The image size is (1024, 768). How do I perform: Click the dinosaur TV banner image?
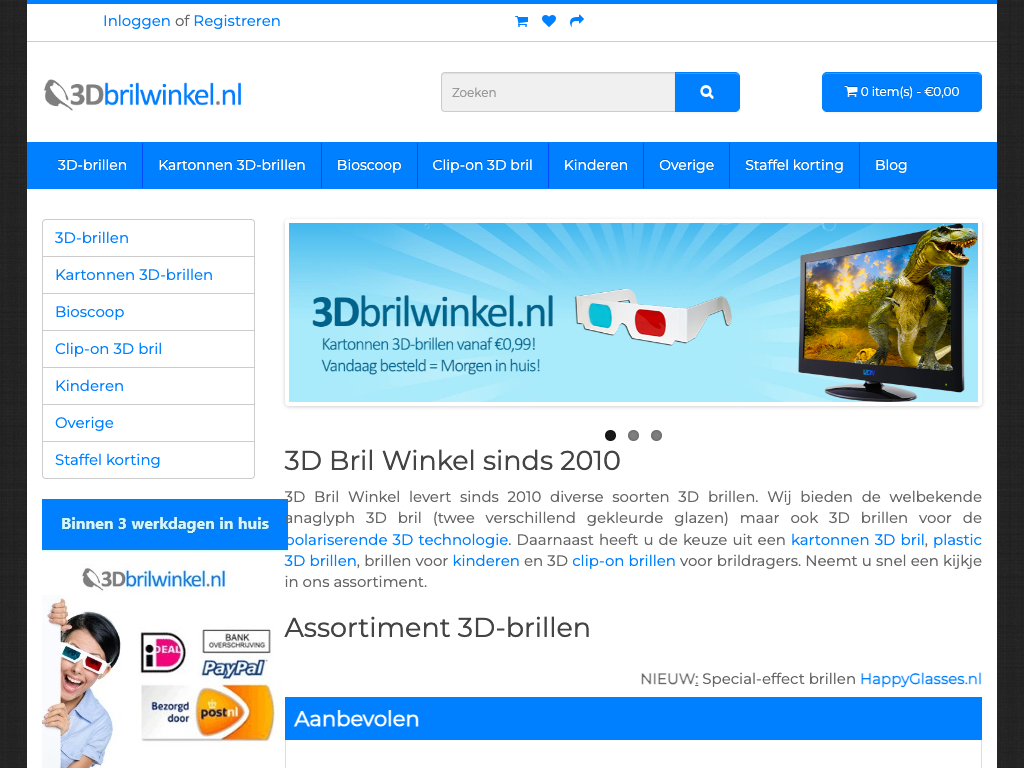click(633, 312)
